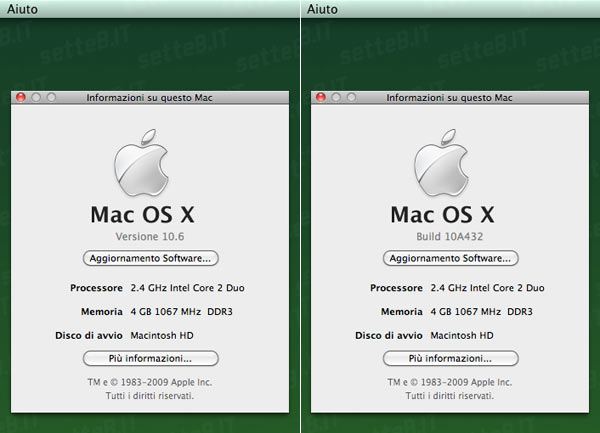Open the Aiuto menu in left screenshot
The width and height of the screenshot is (600, 433).
pyautogui.click(x=22, y=9)
